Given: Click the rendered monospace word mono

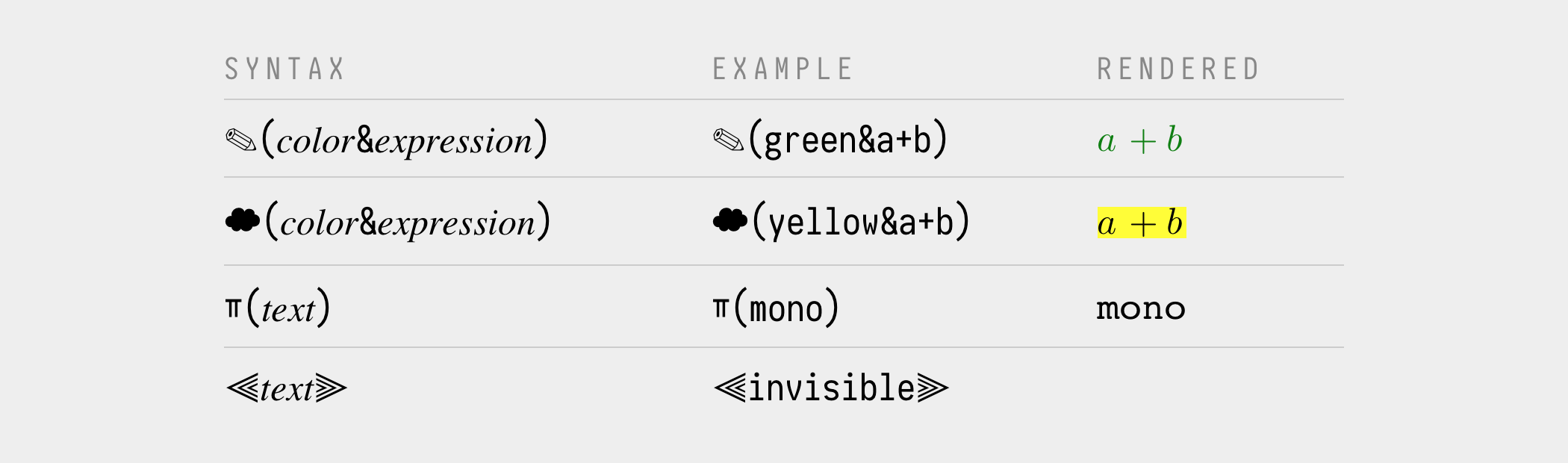Looking at the screenshot, I should (1141, 308).
